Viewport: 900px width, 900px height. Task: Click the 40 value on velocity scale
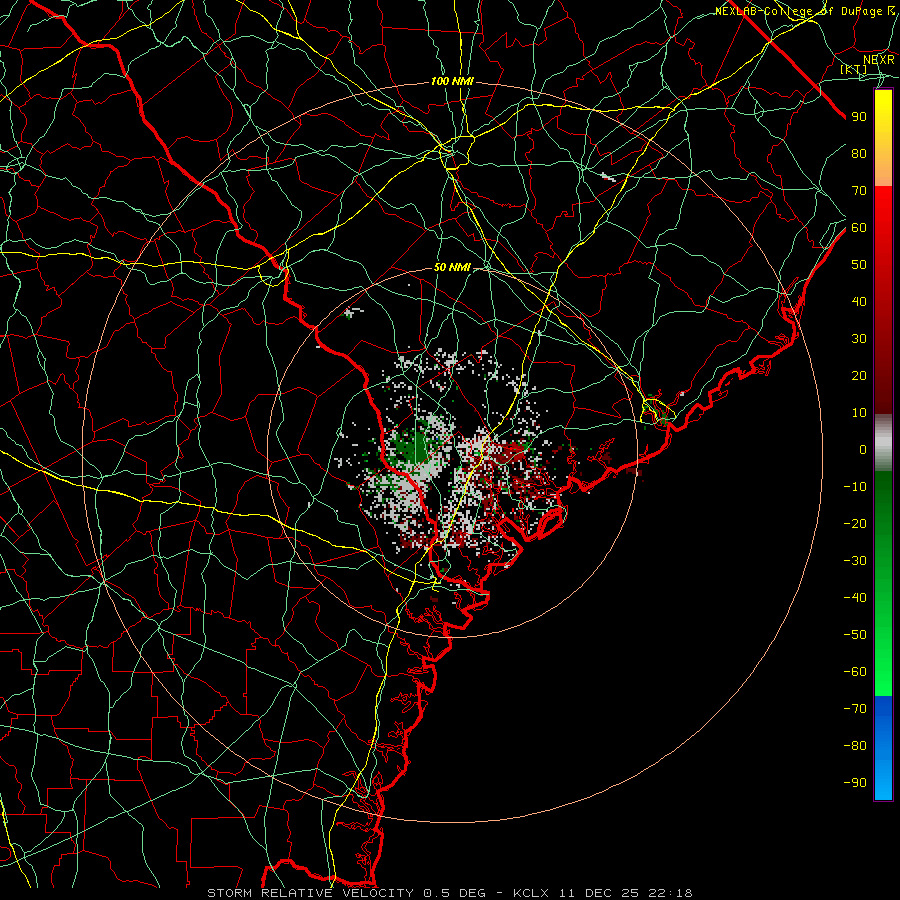tap(859, 301)
